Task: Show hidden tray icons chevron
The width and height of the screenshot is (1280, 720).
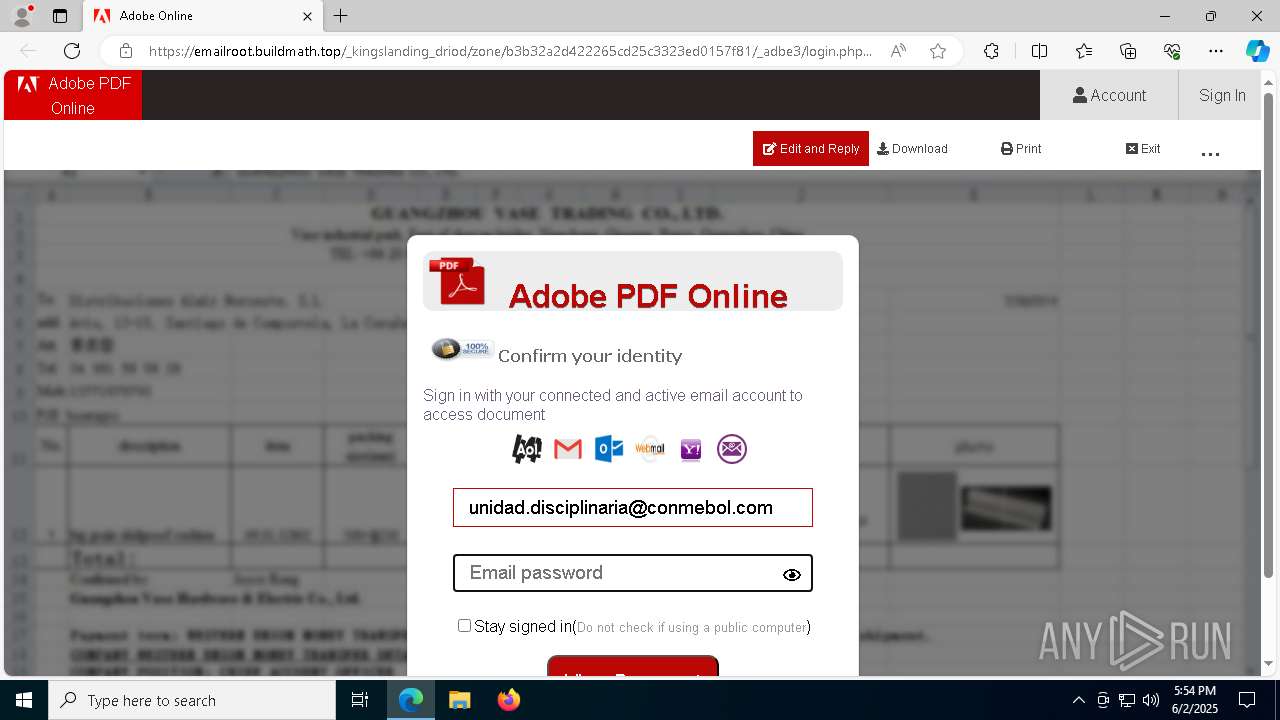Action: (1078, 700)
